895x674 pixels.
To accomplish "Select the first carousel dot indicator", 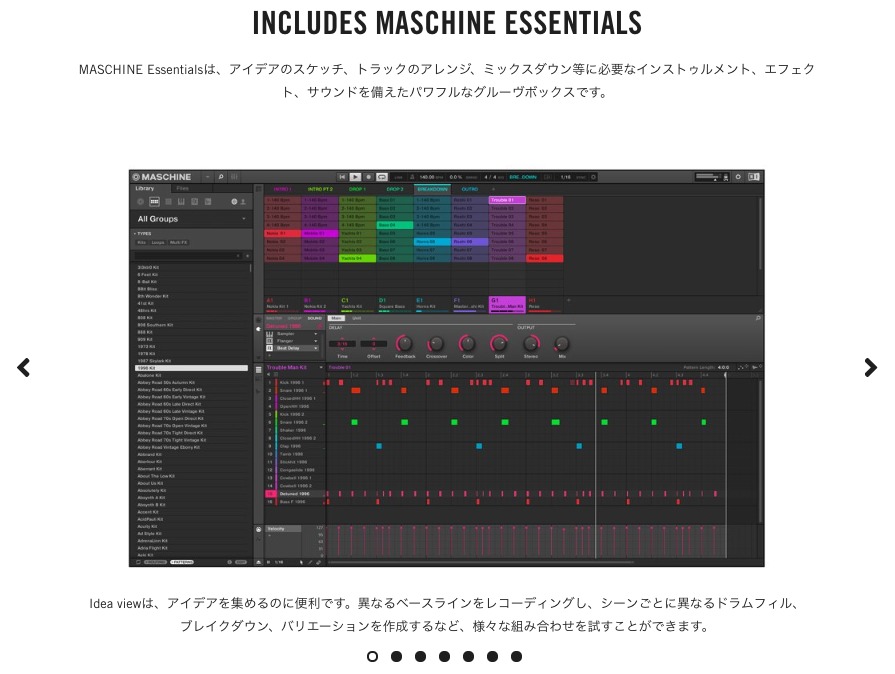I will click(x=372, y=656).
